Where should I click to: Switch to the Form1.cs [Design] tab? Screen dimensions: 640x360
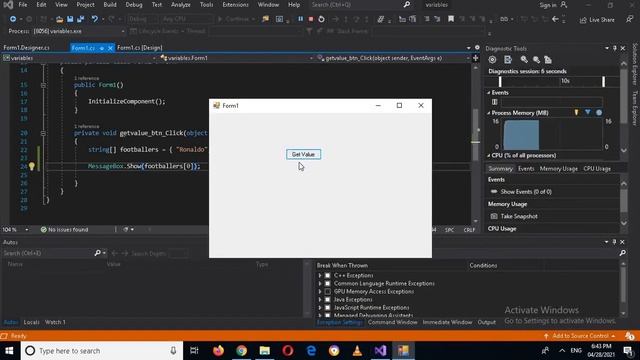(x=140, y=48)
